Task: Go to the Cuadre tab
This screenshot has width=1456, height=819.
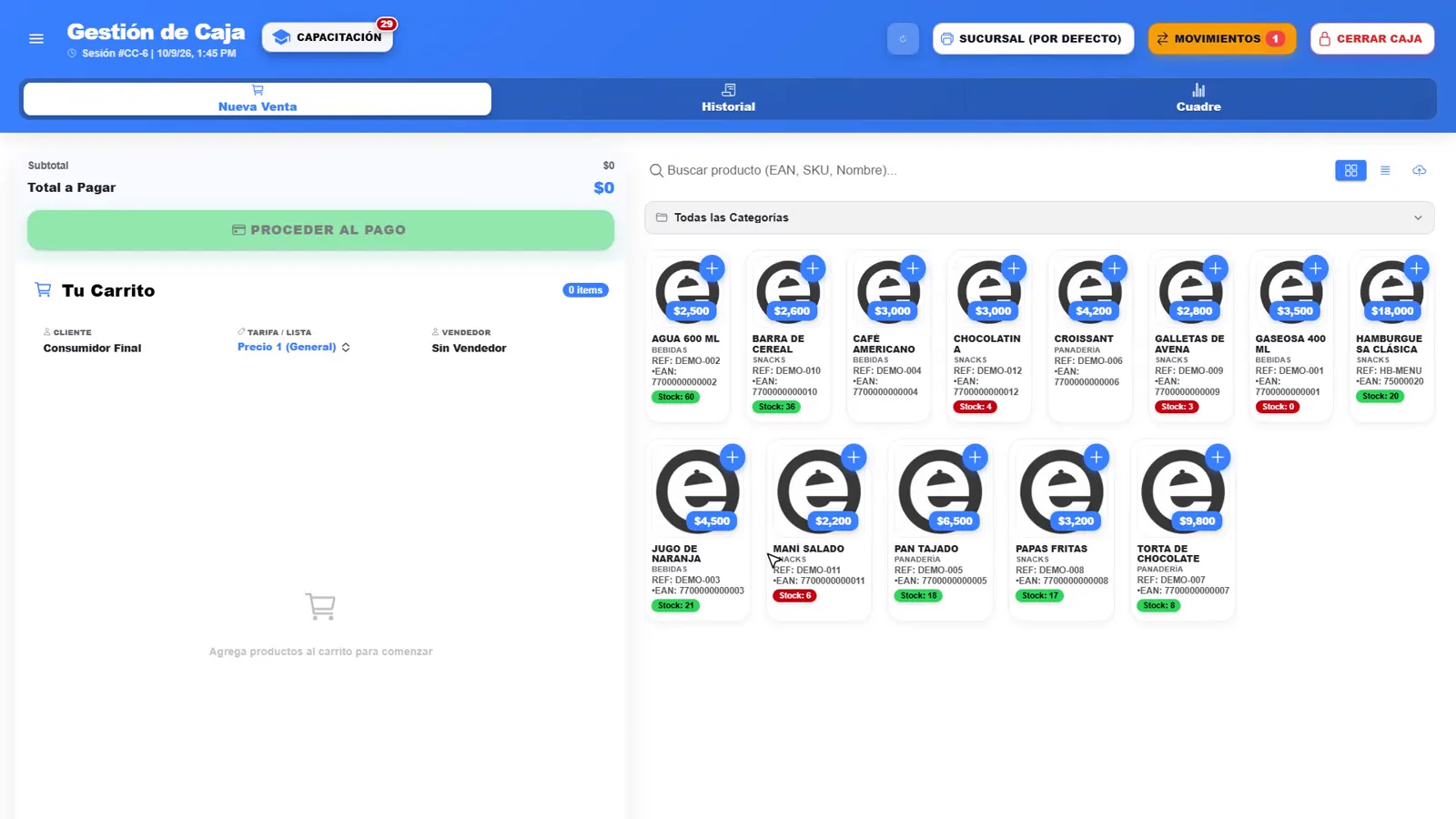Action: (1198, 98)
